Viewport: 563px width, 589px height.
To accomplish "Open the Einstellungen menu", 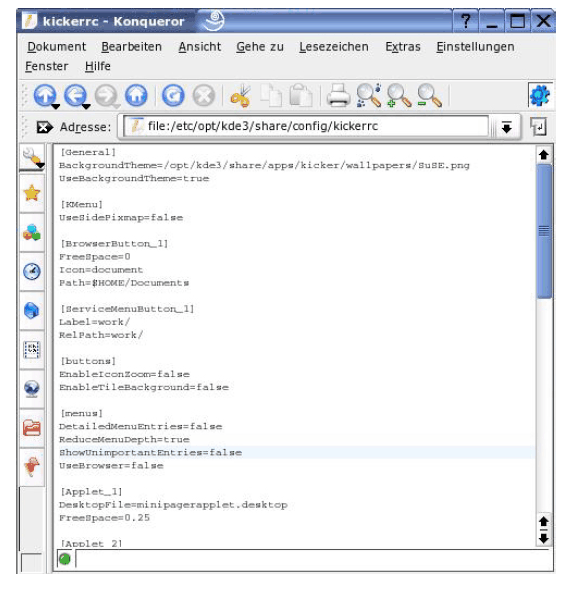I will pyautogui.click(x=475, y=47).
